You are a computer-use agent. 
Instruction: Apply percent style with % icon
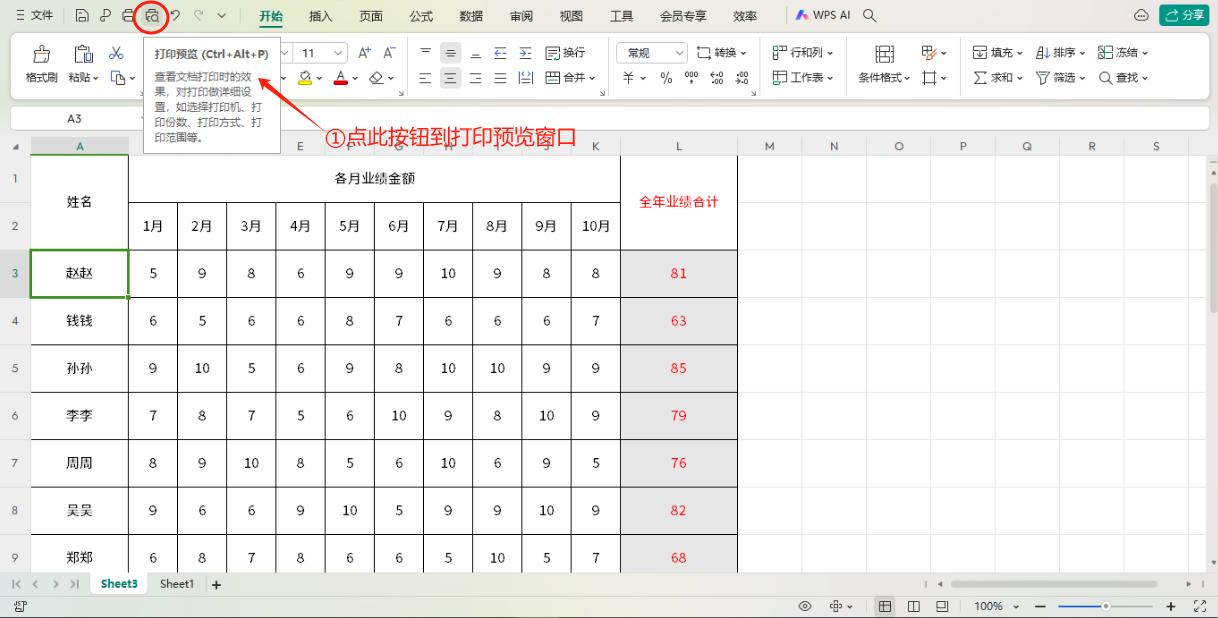(667, 77)
